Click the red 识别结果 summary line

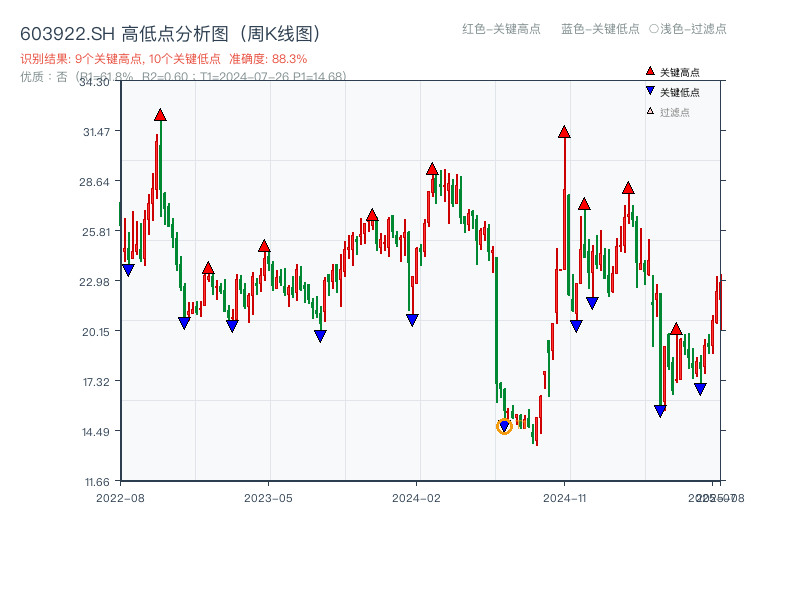coord(164,59)
